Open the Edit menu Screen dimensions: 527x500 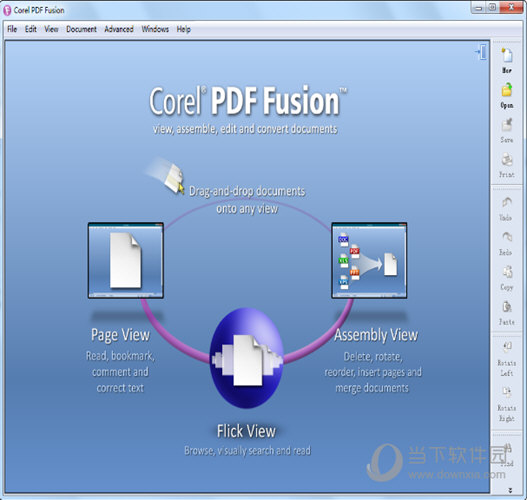(31, 29)
